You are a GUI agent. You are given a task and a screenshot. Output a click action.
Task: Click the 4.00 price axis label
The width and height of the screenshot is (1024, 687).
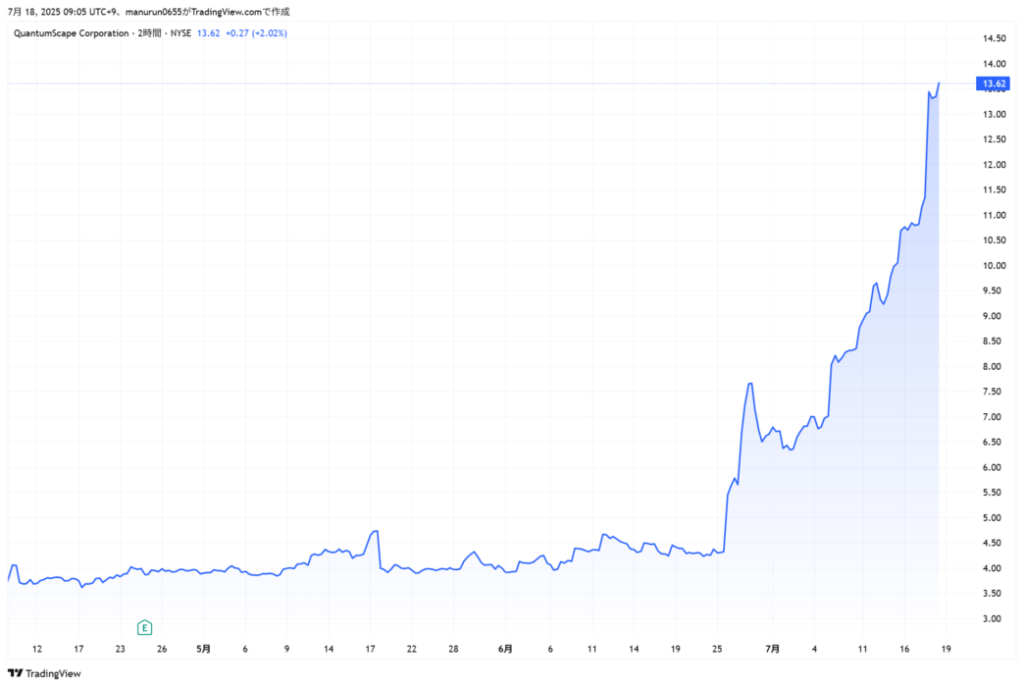(x=992, y=568)
